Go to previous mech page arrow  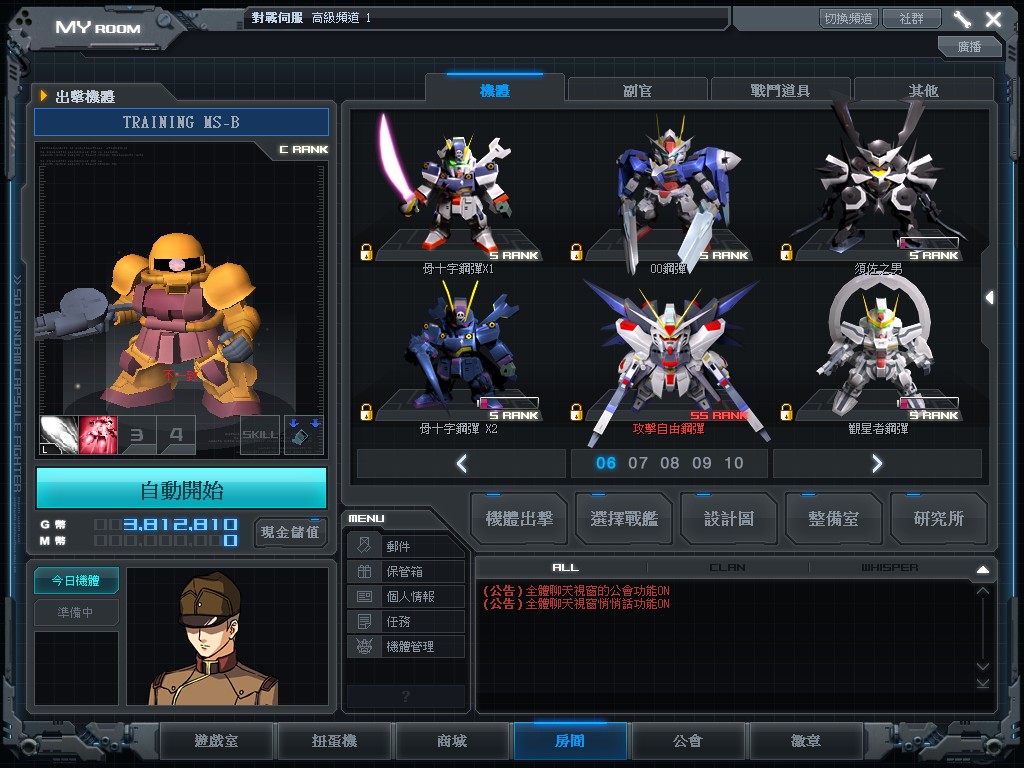[x=461, y=464]
